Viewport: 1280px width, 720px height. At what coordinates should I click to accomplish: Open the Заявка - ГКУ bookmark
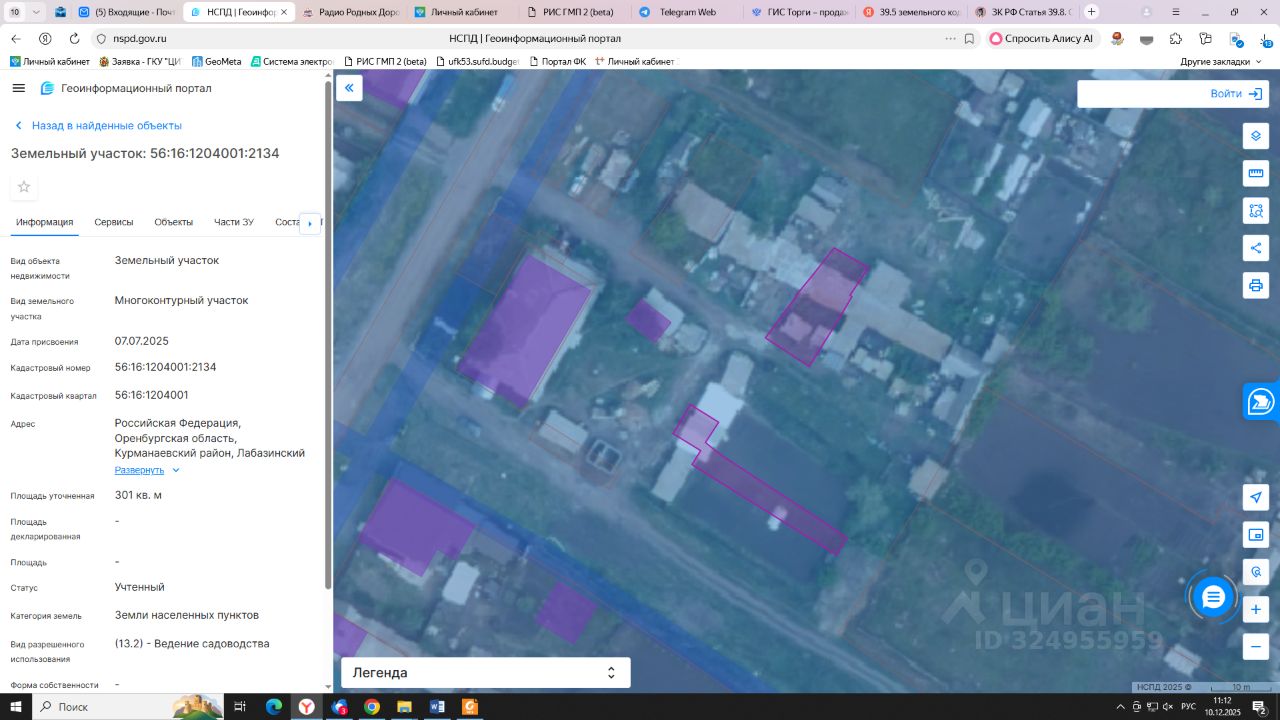click(140, 61)
